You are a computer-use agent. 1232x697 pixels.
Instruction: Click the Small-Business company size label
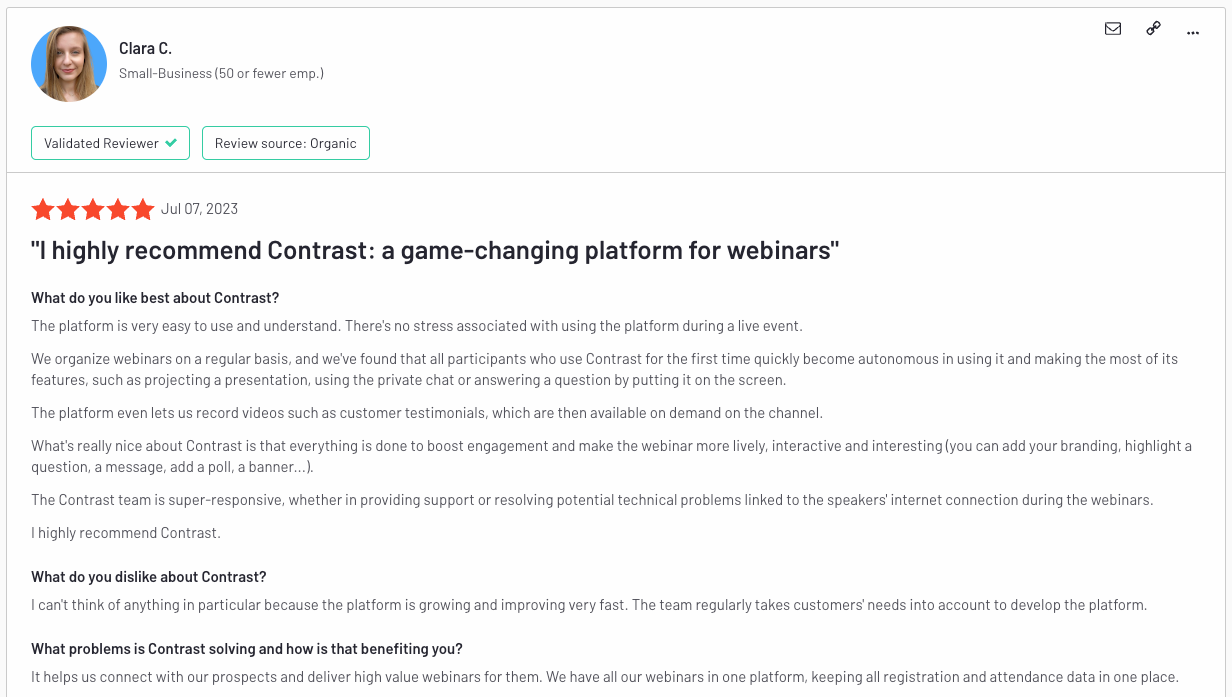(x=222, y=72)
